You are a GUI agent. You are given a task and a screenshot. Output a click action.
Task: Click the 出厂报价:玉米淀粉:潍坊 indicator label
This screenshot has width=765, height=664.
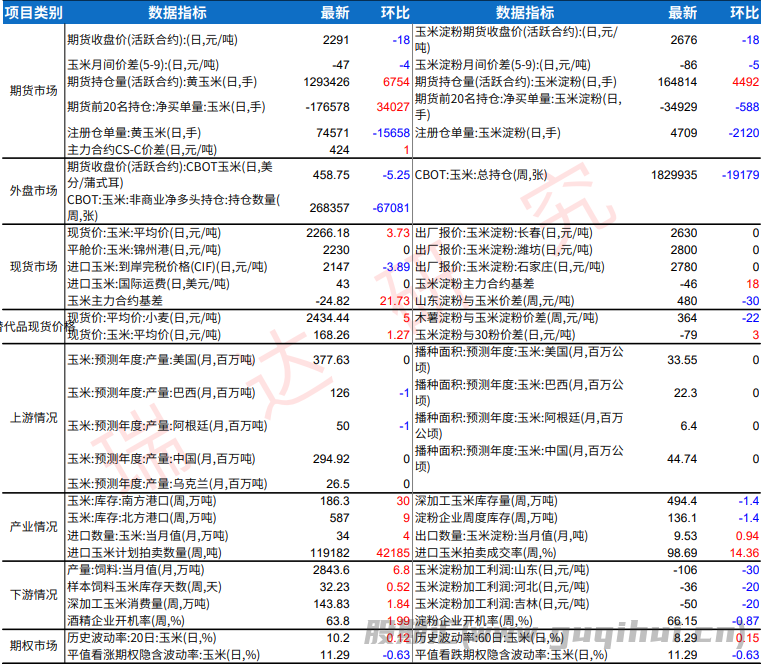(x=510, y=250)
